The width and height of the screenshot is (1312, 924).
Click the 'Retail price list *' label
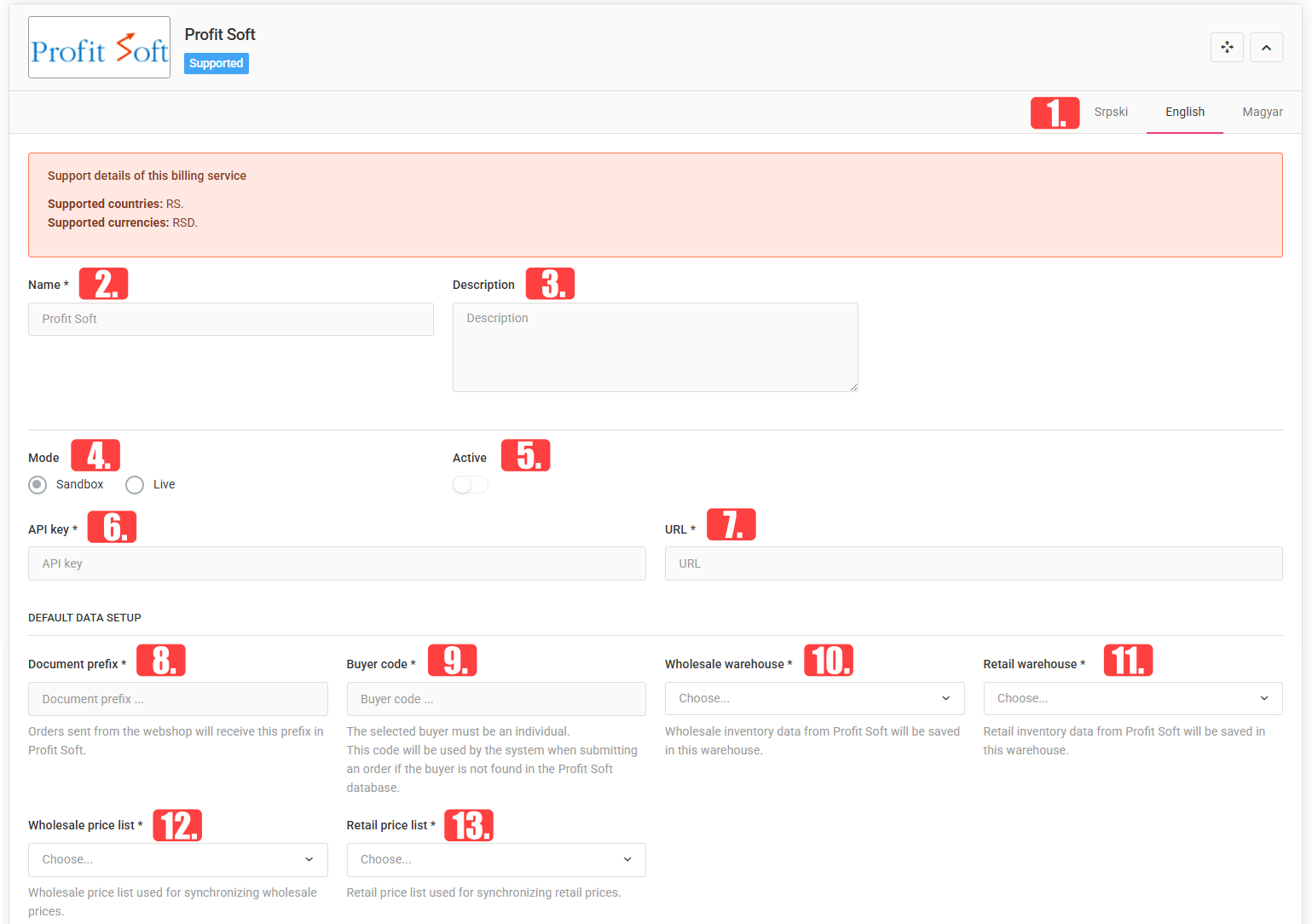click(x=391, y=825)
